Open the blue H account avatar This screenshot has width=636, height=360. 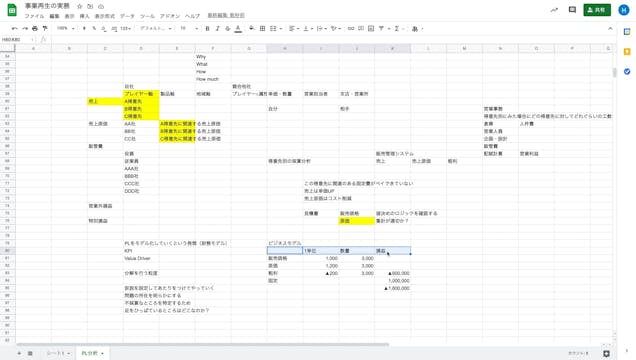click(x=624, y=10)
